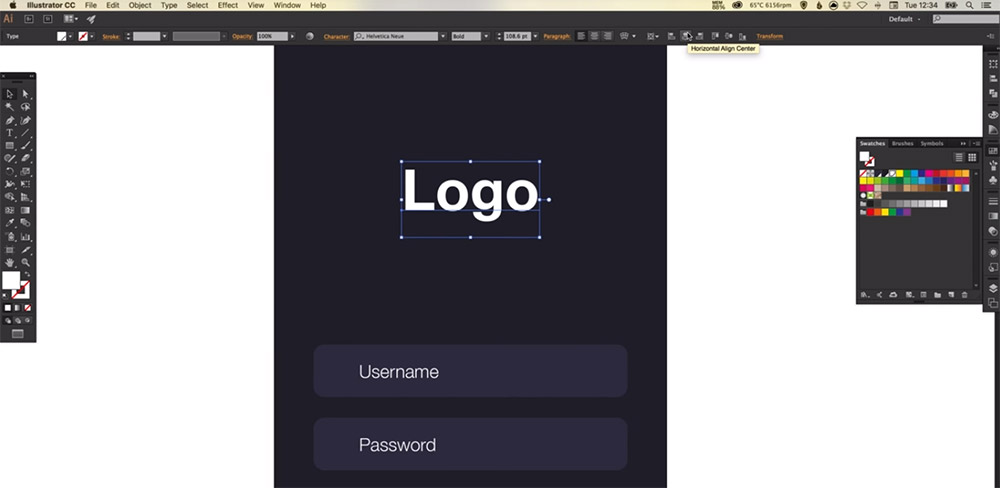The width and height of the screenshot is (1000, 488).
Task: Select the Gradient tool
Action: [x=26, y=210]
